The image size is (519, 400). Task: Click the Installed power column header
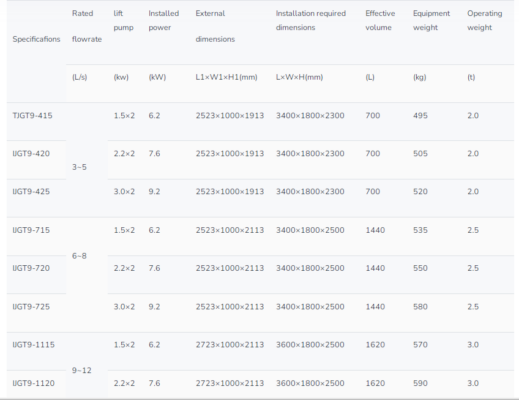click(x=164, y=20)
